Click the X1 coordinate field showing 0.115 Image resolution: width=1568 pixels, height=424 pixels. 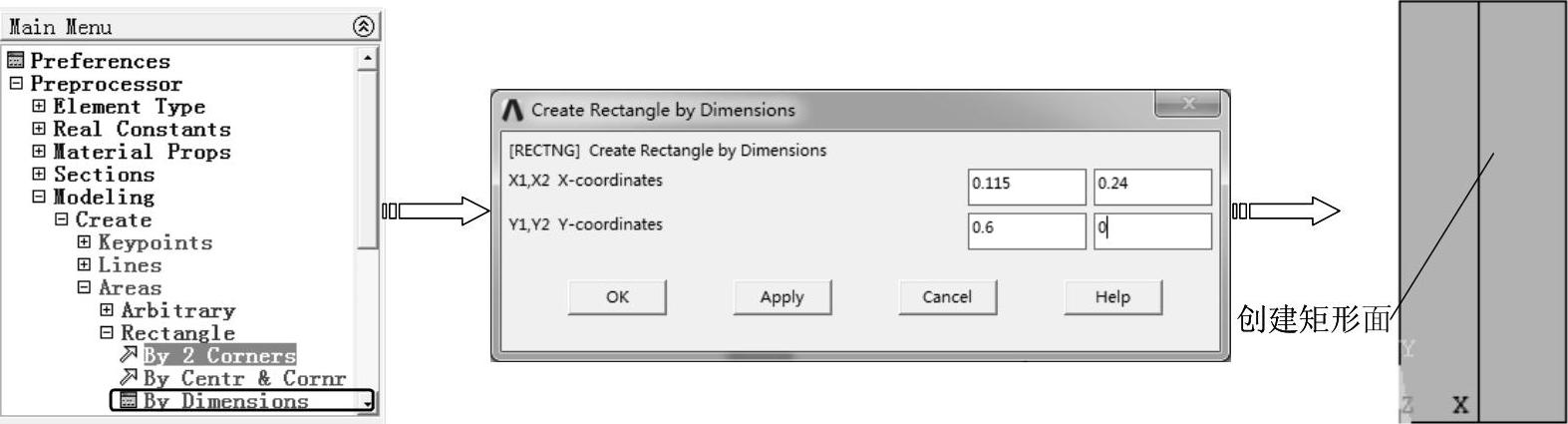[x=1026, y=186]
